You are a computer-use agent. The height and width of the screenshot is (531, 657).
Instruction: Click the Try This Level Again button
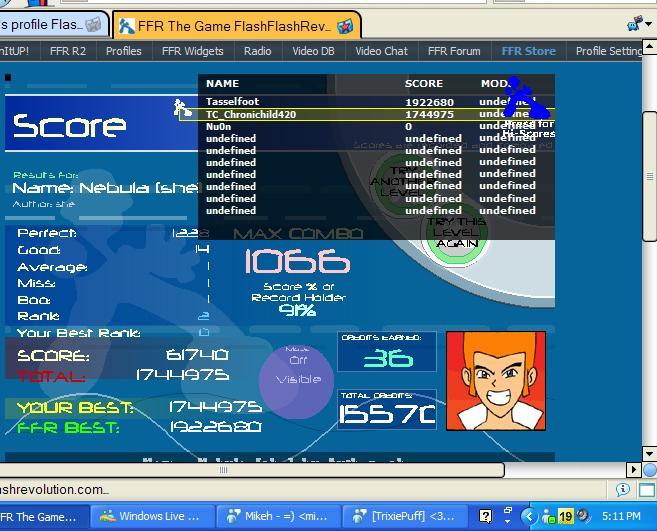[458, 232]
